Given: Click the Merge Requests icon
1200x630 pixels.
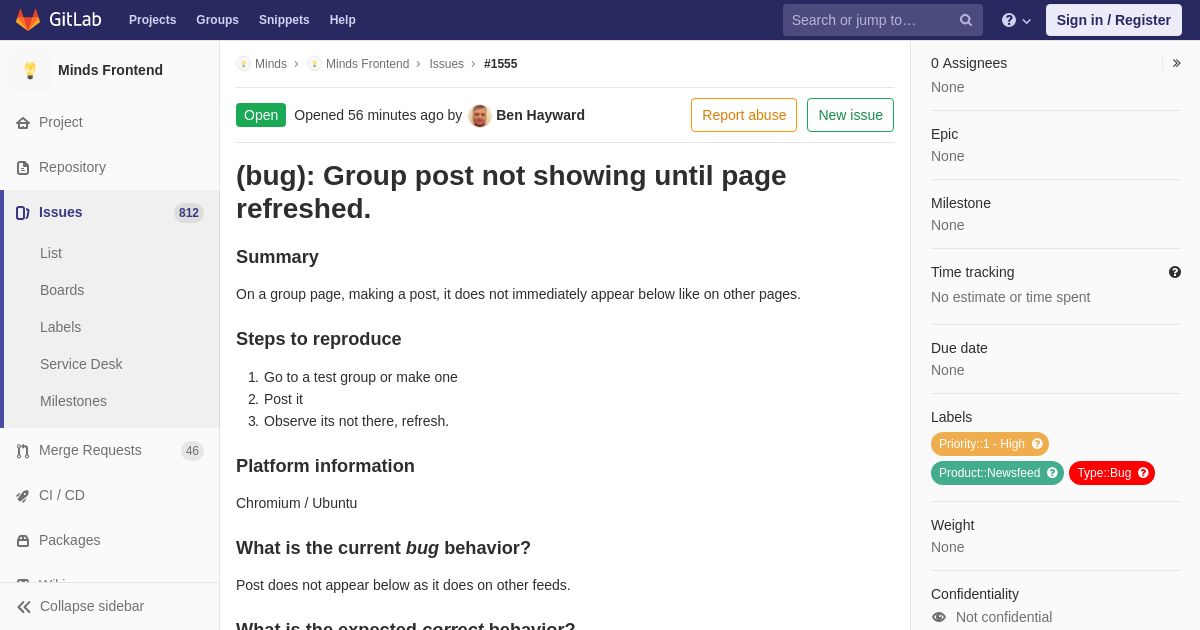Looking at the screenshot, I should 23,451.
